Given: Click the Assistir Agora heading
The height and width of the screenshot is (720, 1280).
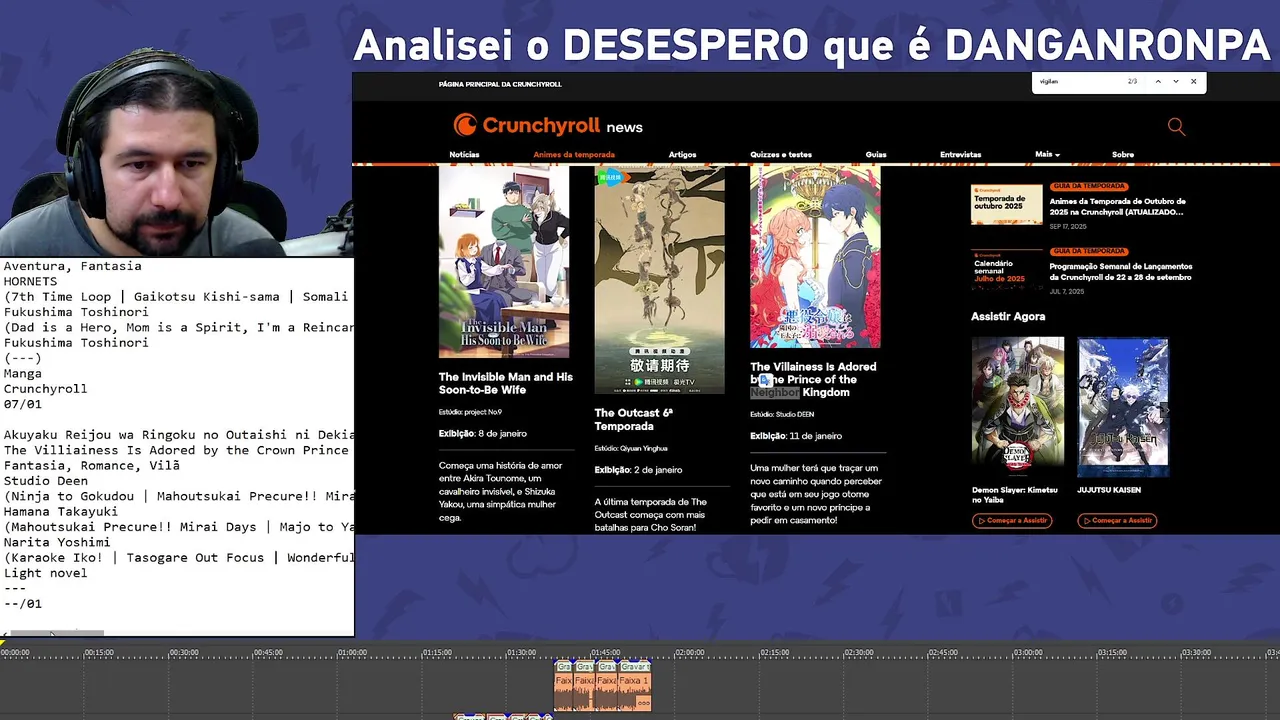Looking at the screenshot, I should pos(1008,316).
